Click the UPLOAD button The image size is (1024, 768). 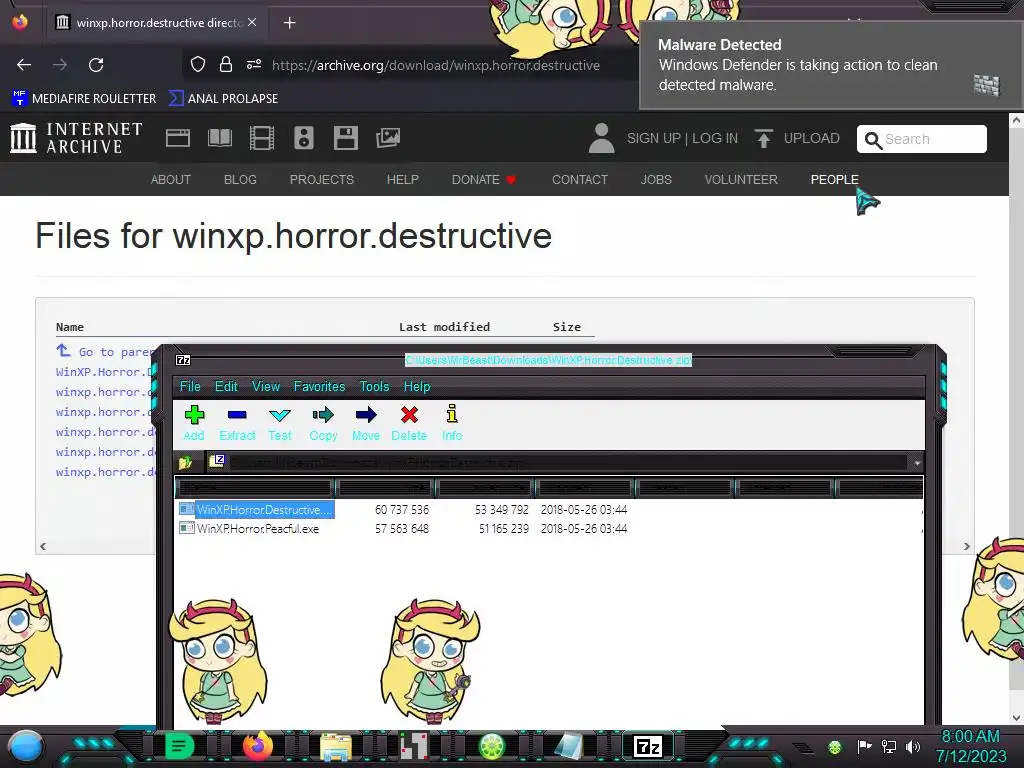tap(797, 138)
